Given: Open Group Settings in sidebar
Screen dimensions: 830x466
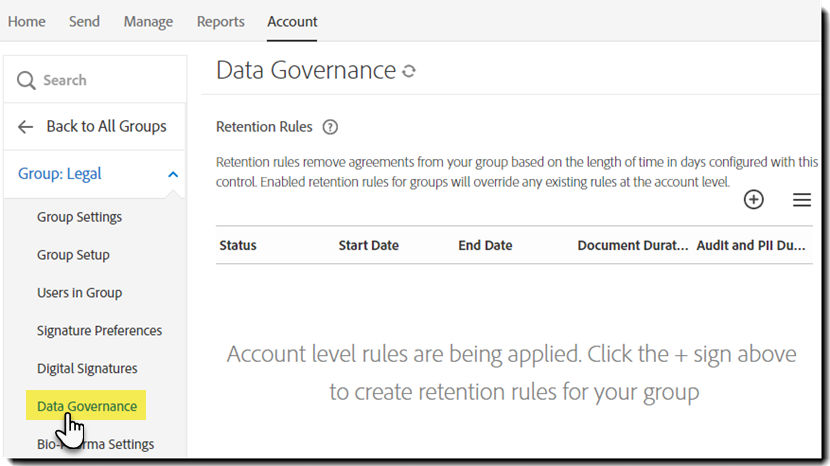Looking at the screenshot, I should click(x=79, y=217).
